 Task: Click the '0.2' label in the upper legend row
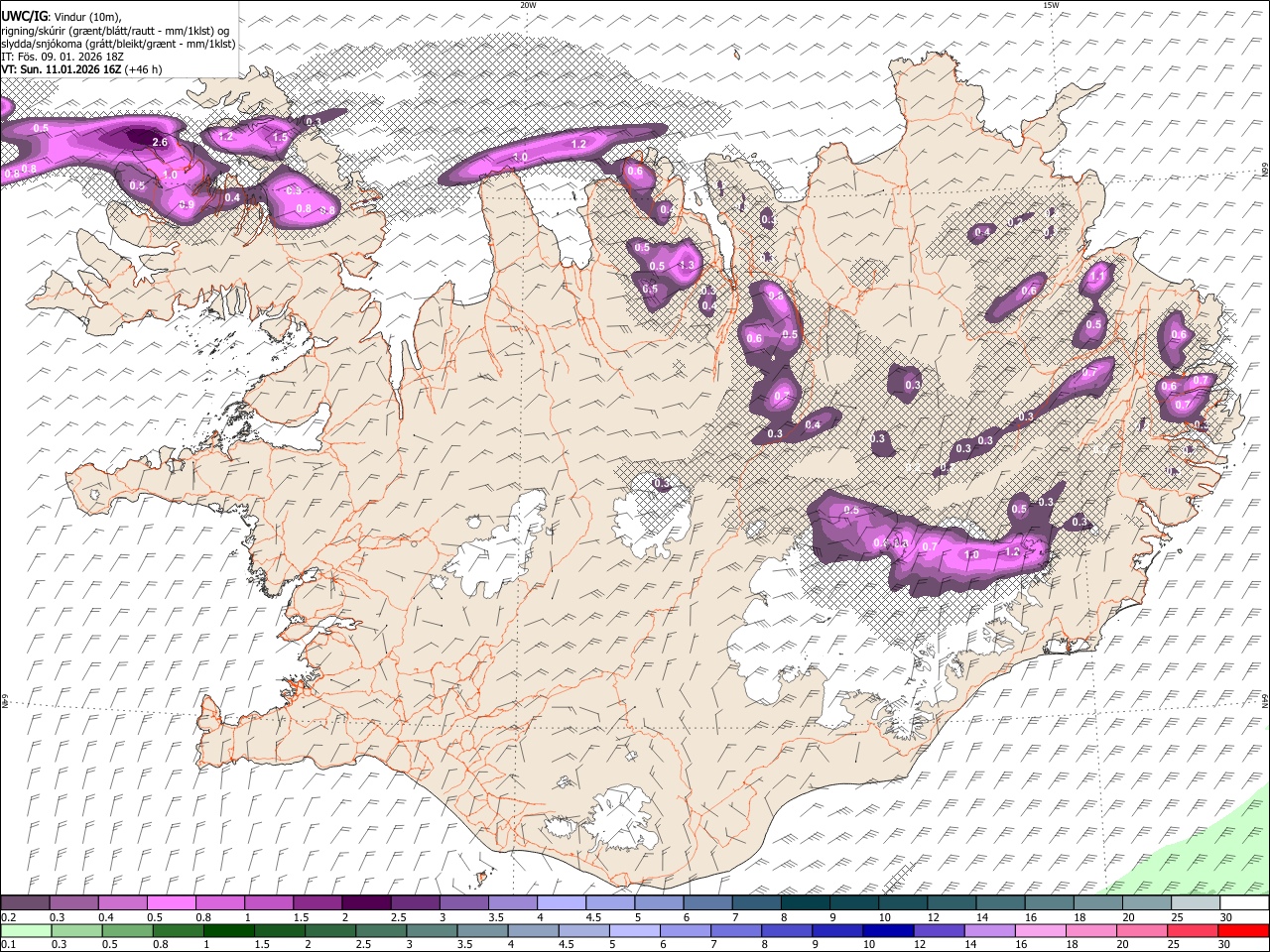(9, 917)
